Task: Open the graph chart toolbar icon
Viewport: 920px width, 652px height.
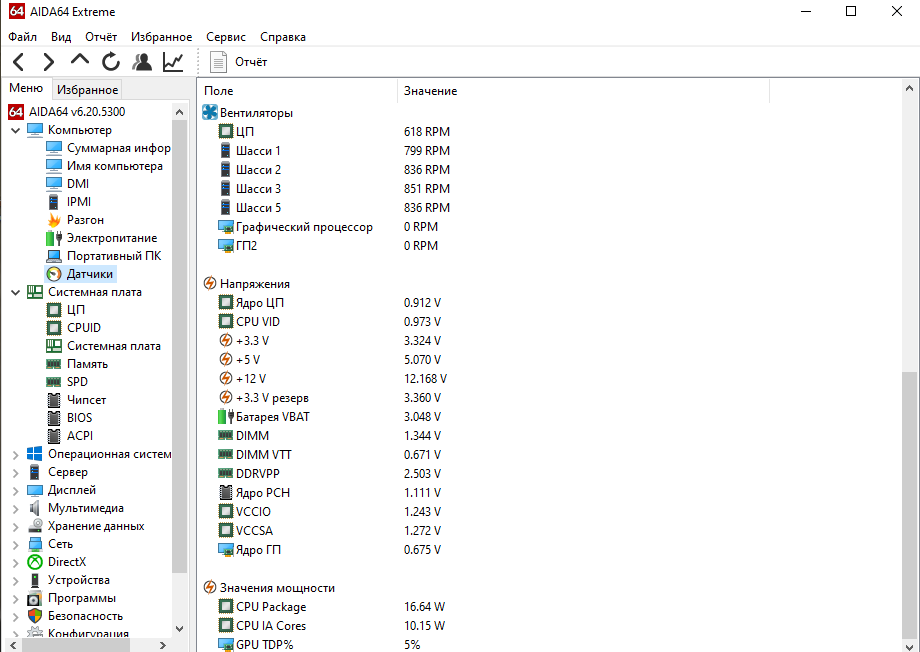Action: coord(173,62)
